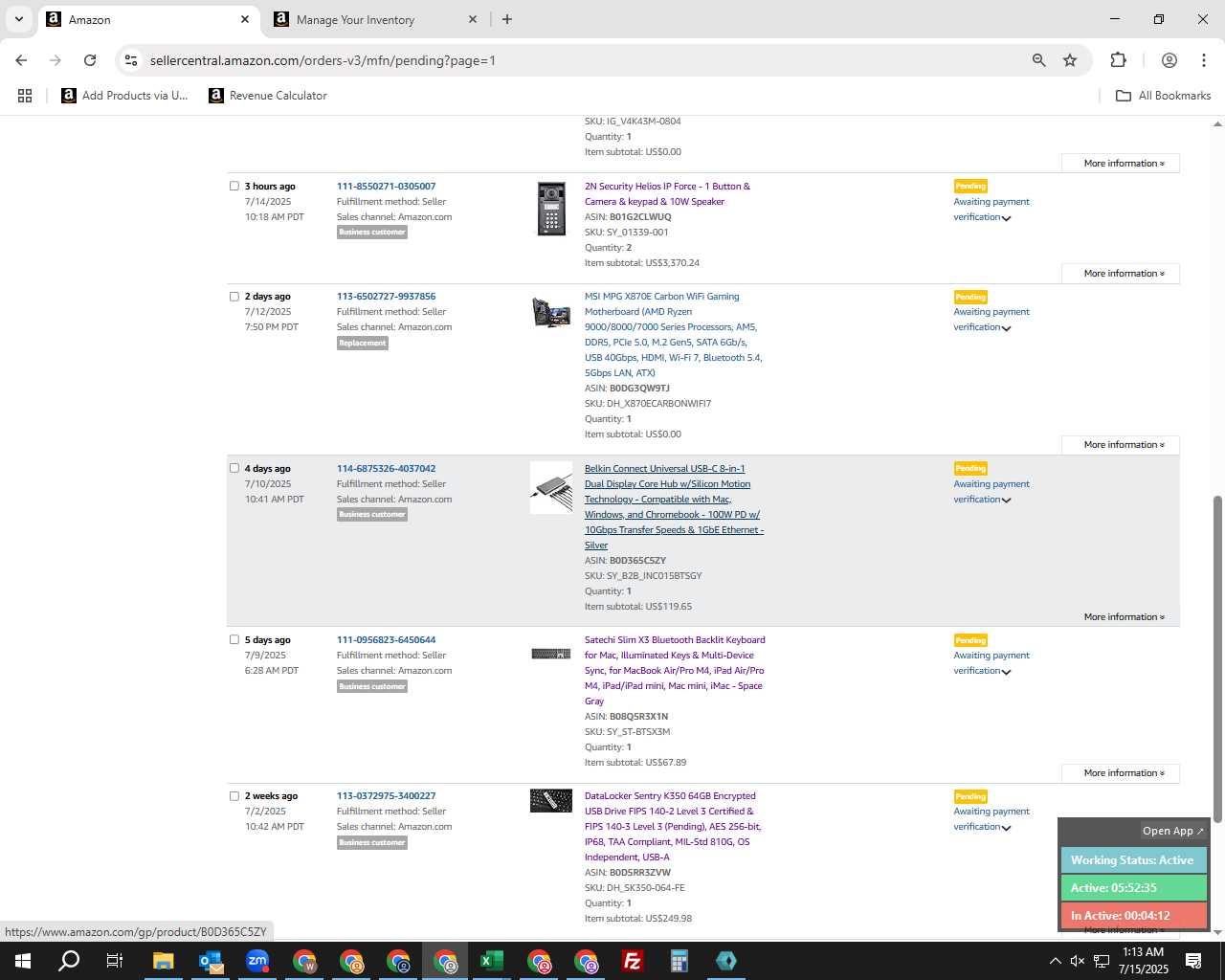Viewport: 1225px width, 980px height.
Task: Close the Manage Your Inventory tab
Action: pyautogui.click(x=473, y=19)
